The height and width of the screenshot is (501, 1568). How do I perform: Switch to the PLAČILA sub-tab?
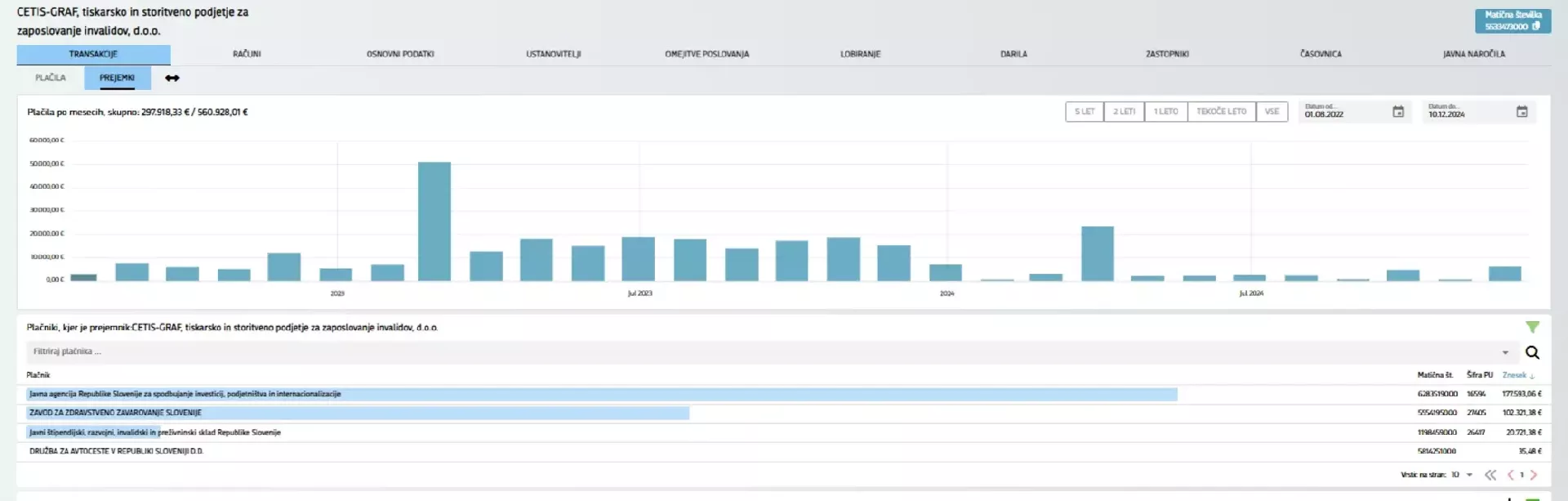pos(51,78)
